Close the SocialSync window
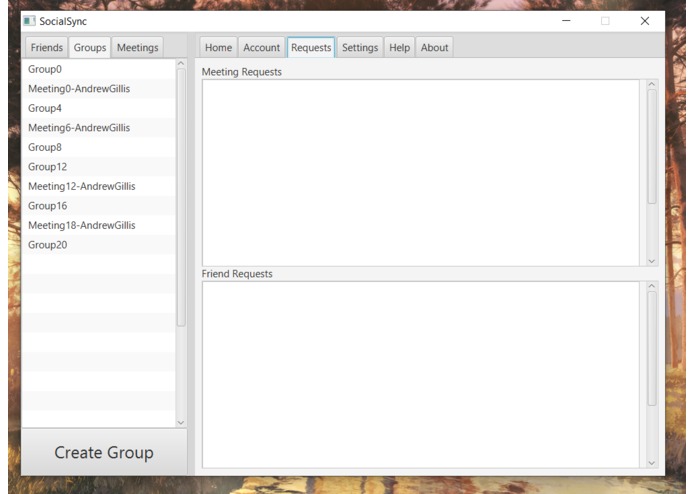 (x=645, y=21)
